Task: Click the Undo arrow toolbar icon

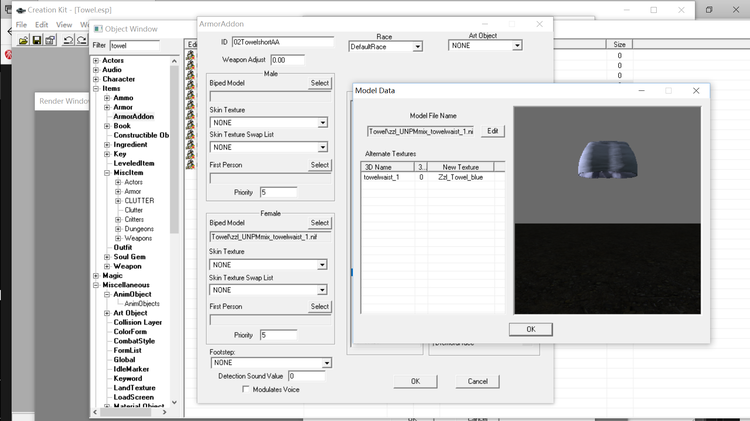Action: click(x=68, y=40)
